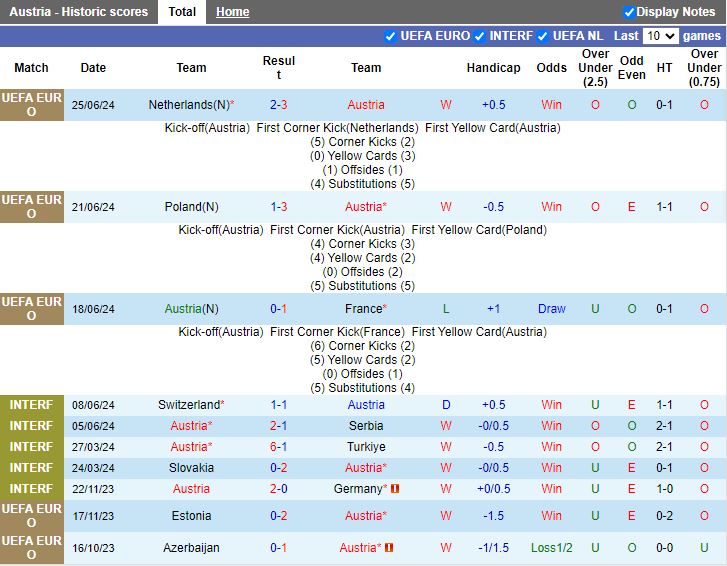Click the Handicap column header
This screenshot has height=566, width=727.
click(493, 68)
